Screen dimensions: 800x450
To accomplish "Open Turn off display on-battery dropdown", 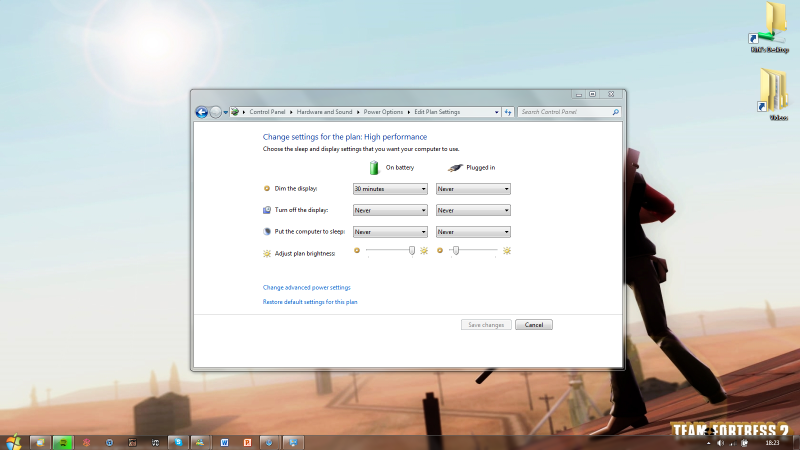I will 390,210.
